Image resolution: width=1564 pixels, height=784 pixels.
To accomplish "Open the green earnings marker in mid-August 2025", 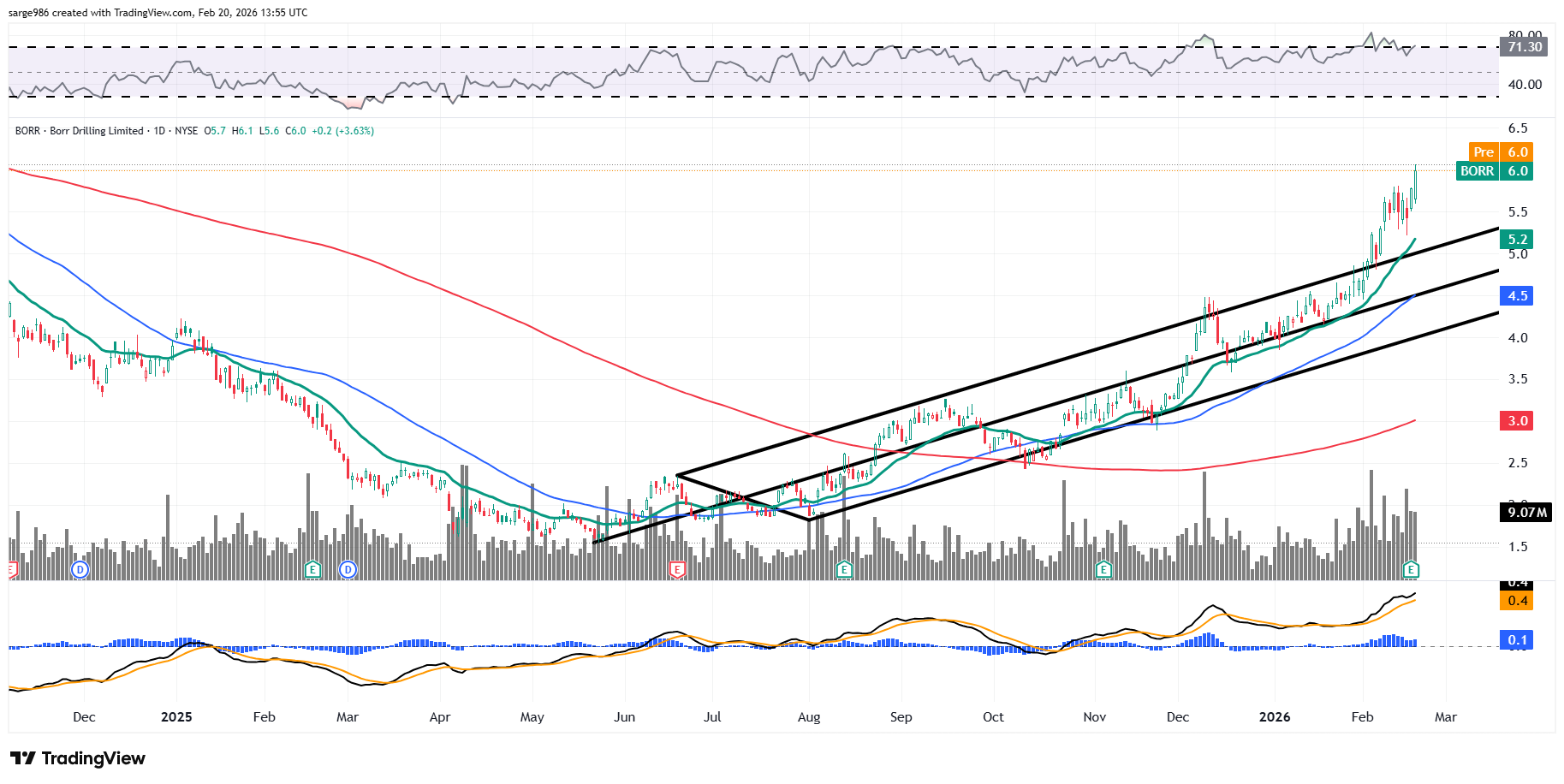I will pyautogui.click(x=844, y=569).
